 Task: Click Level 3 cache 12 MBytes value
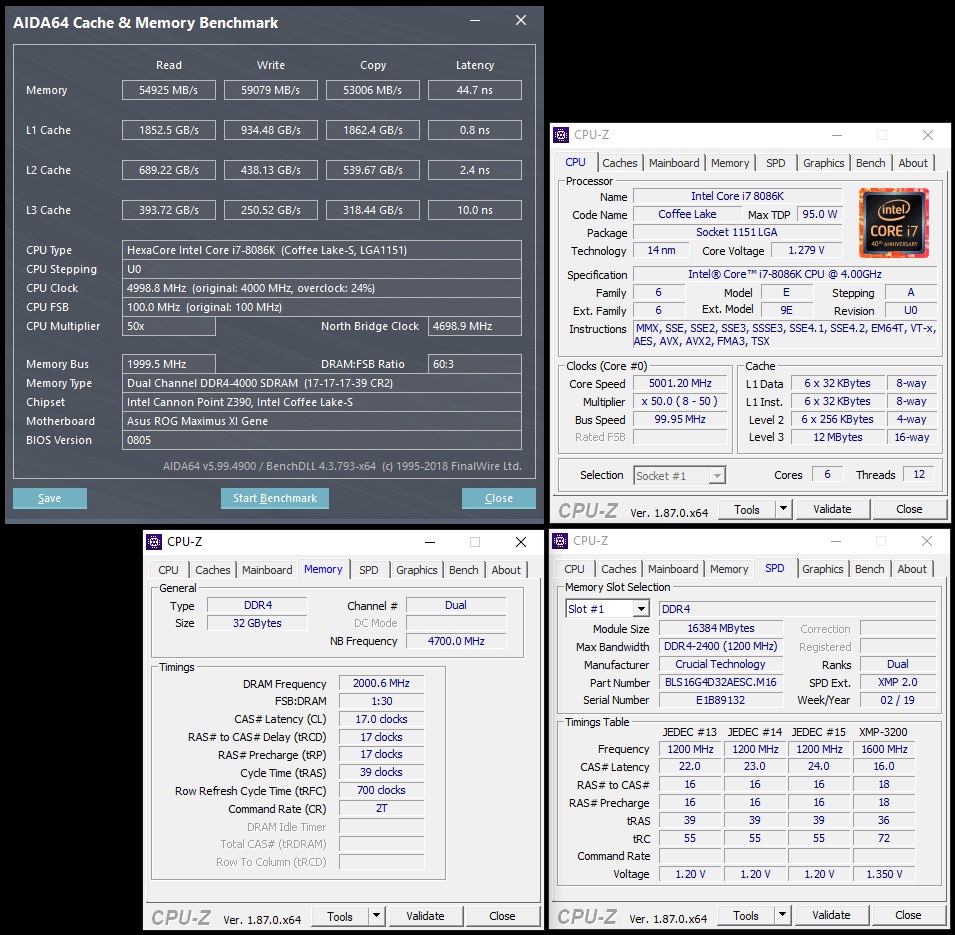point(837,437)
